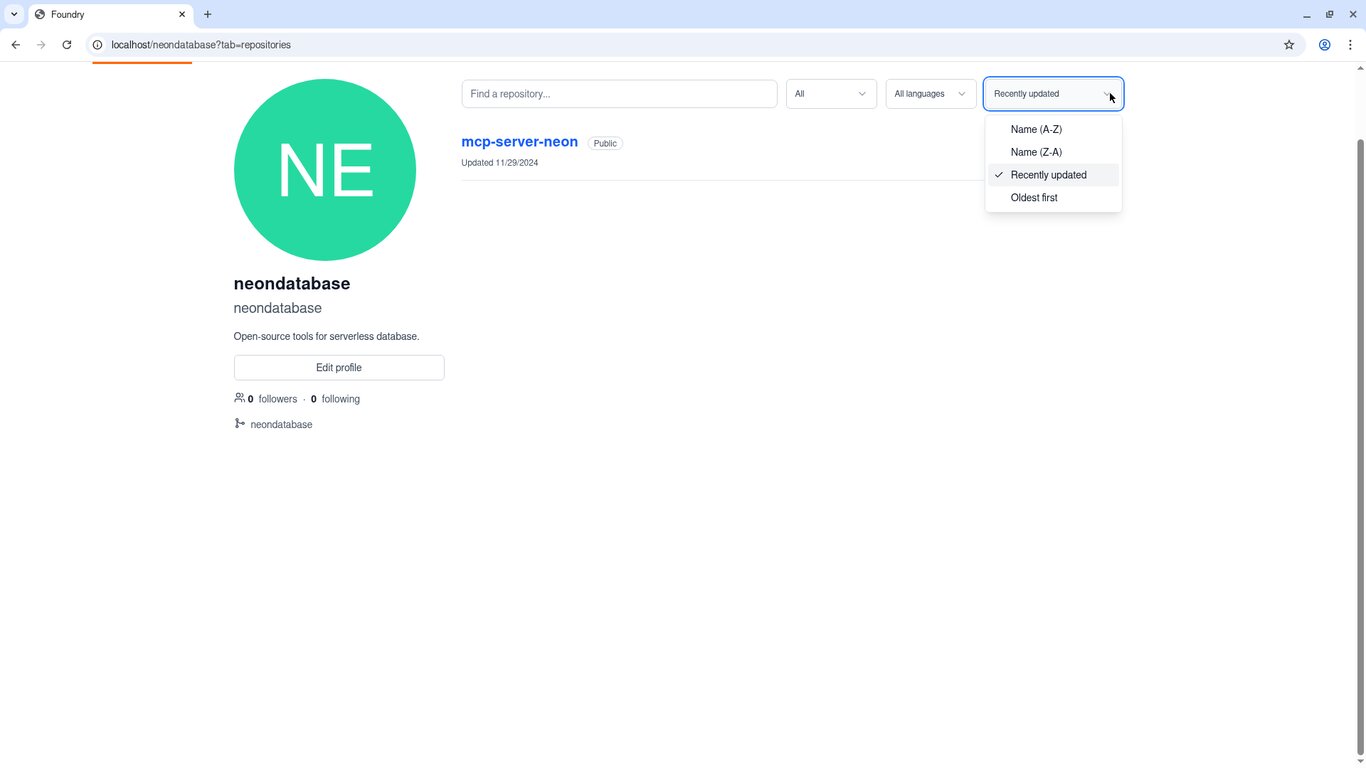Screen dimensions: 1366x768
Task: Open the tab search dropdown arrow
Action: 14,15
